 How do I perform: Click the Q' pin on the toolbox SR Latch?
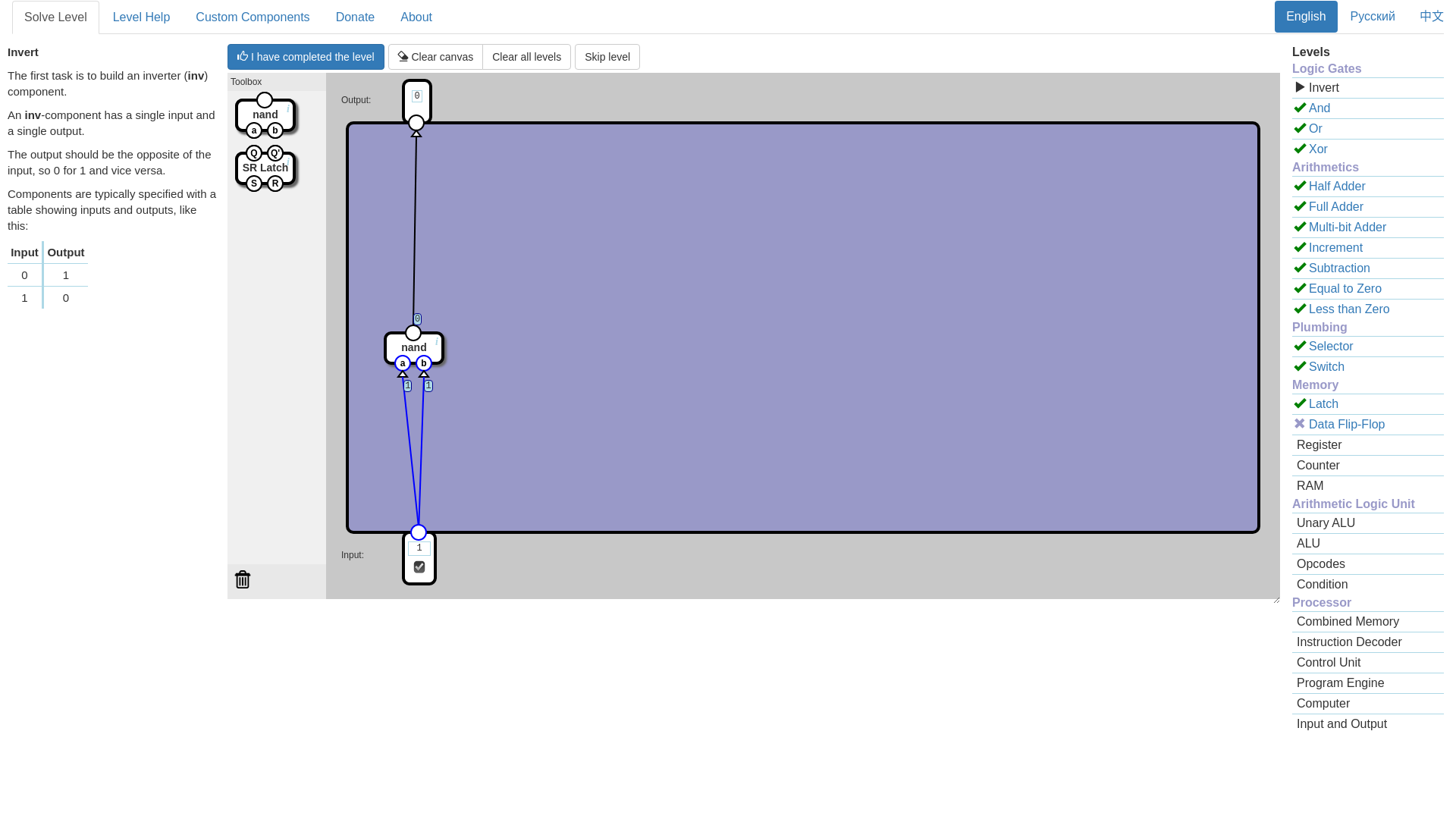(275, 153)
